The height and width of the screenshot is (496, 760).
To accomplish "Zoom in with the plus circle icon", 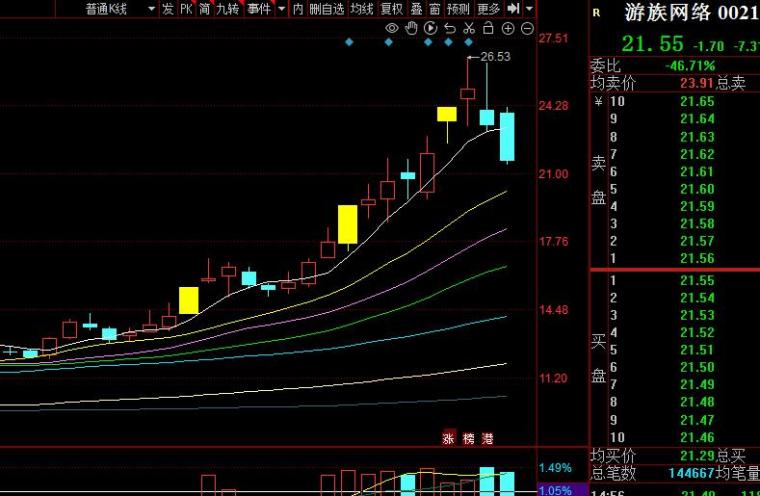I will click(507, 29).
